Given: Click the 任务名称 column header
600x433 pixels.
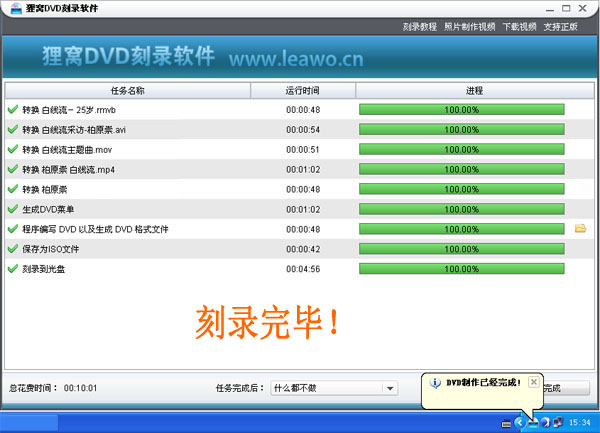Looking at the screenshot, I should point(128,91).
